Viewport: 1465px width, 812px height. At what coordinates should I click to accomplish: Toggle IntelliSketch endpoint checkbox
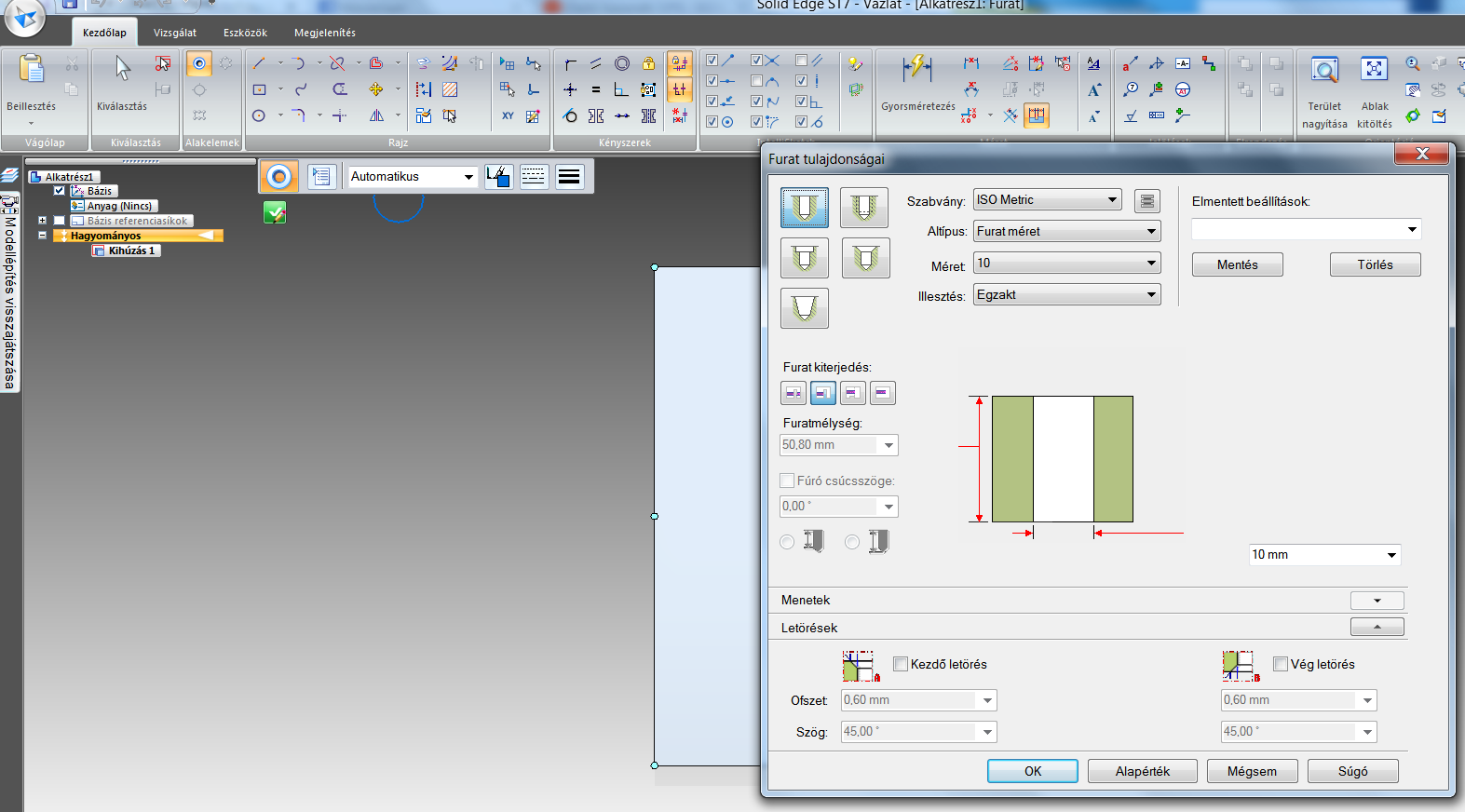click(712, 61)
